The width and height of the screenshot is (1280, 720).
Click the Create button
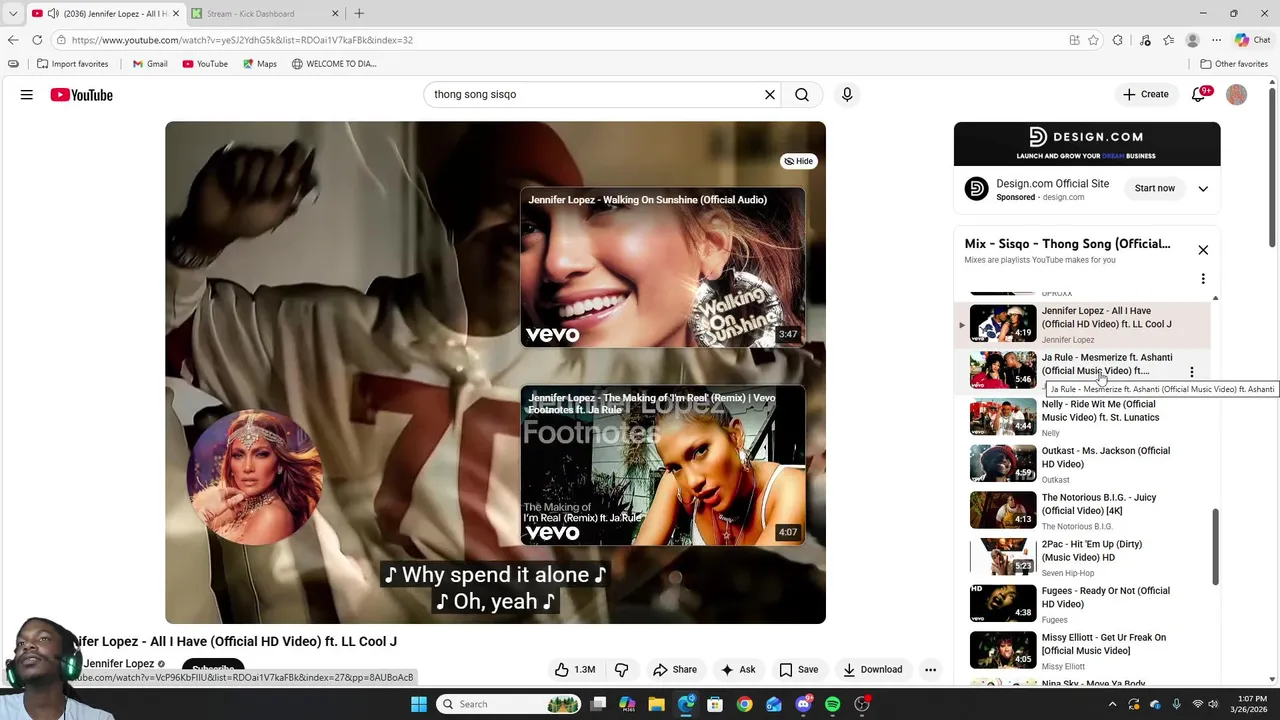tap(1146, 94)
